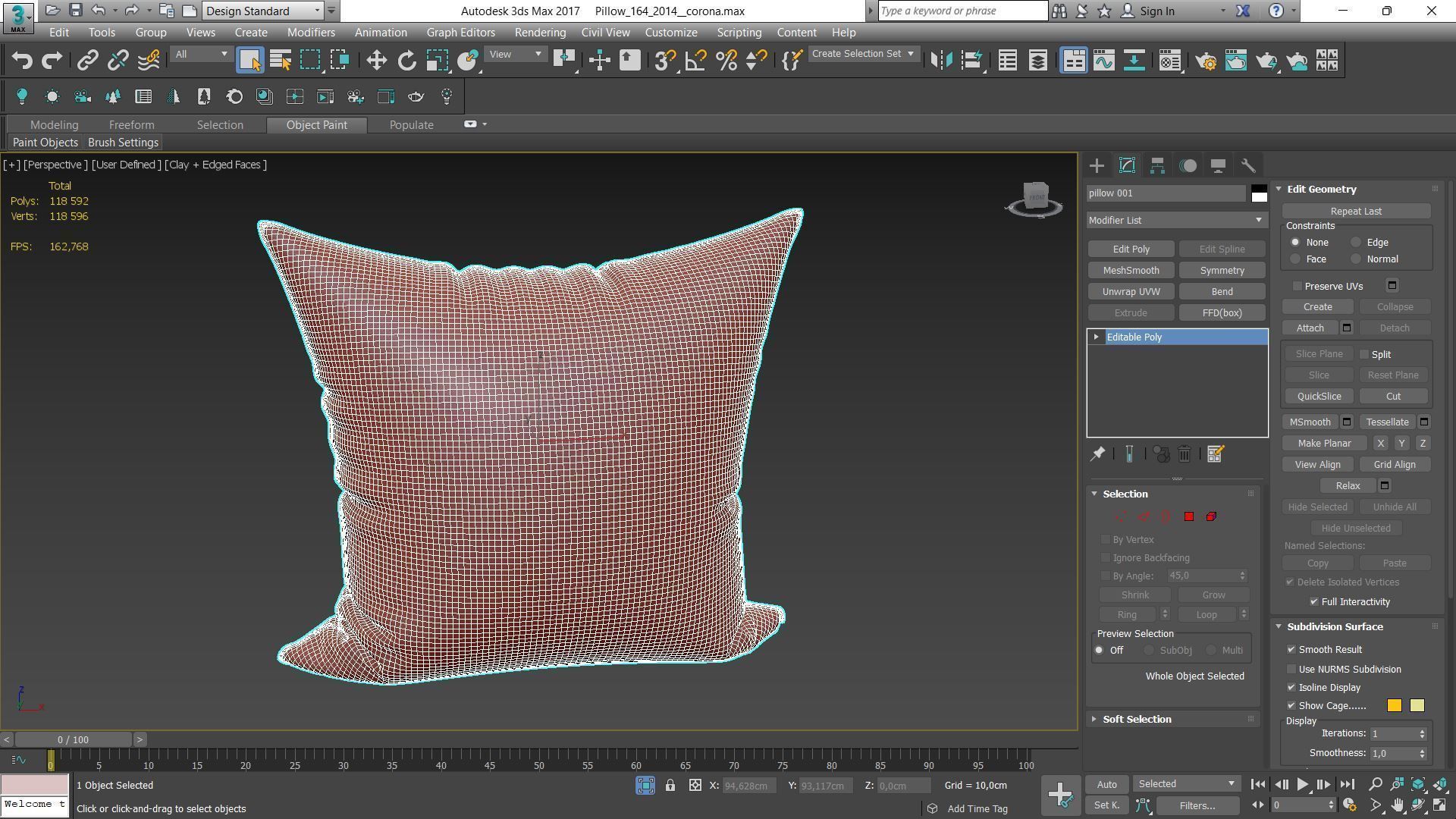Click the Select and Link icon
Image resolution: width=1456 pixels, height=819 pixels.
coord(88,61)
